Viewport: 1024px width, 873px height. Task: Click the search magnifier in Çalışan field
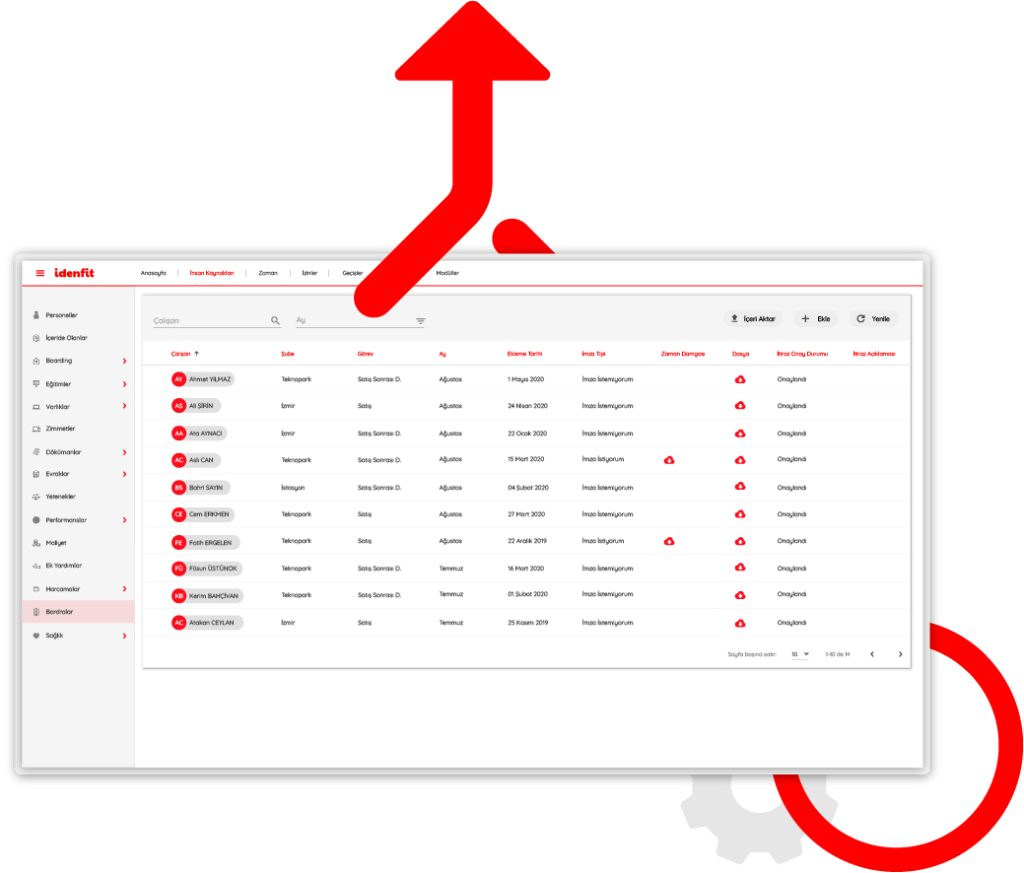[275, 321]
